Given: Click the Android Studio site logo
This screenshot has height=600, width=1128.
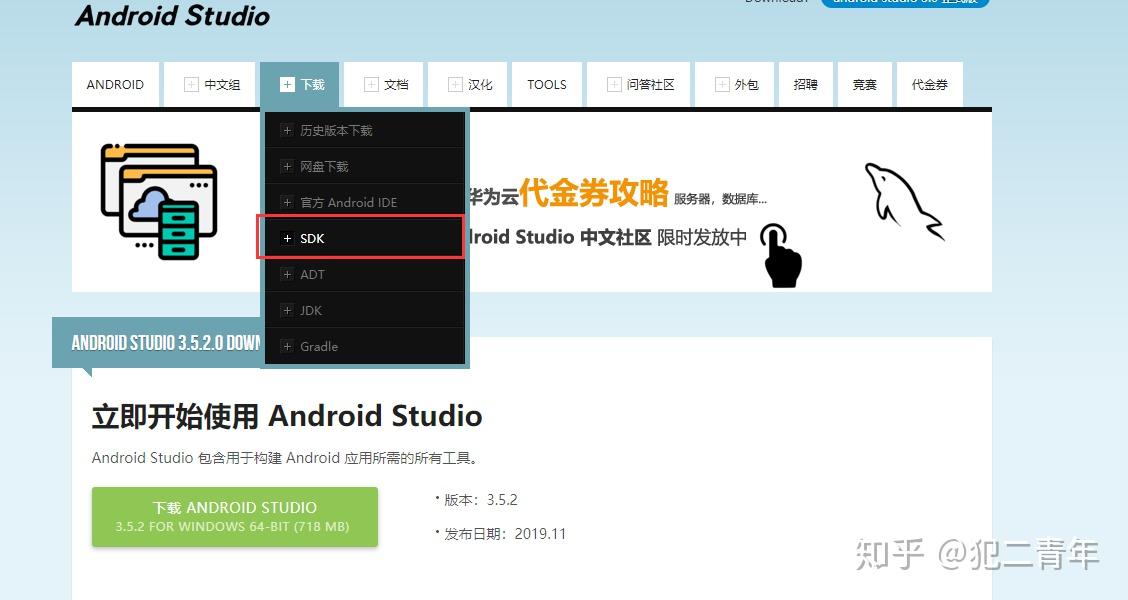Looking at the screenshot, I should [x=173, y=15].
